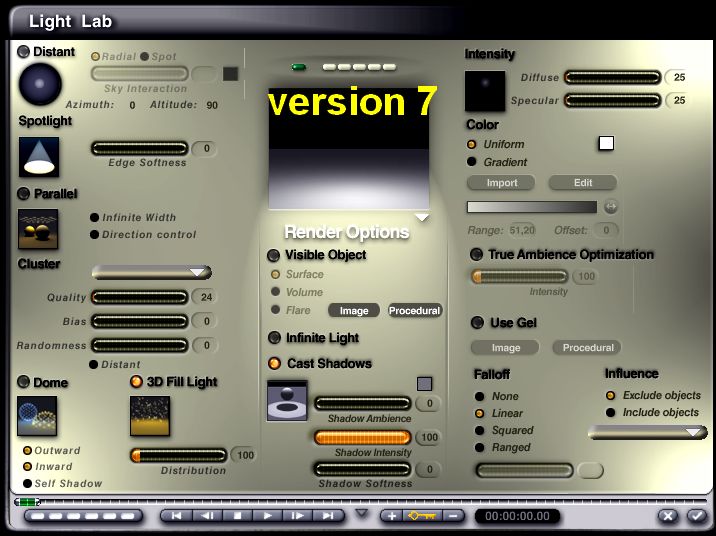Enable the Parallel light type
Viewport: 716px width, 536px height.
tap(23, 194)
